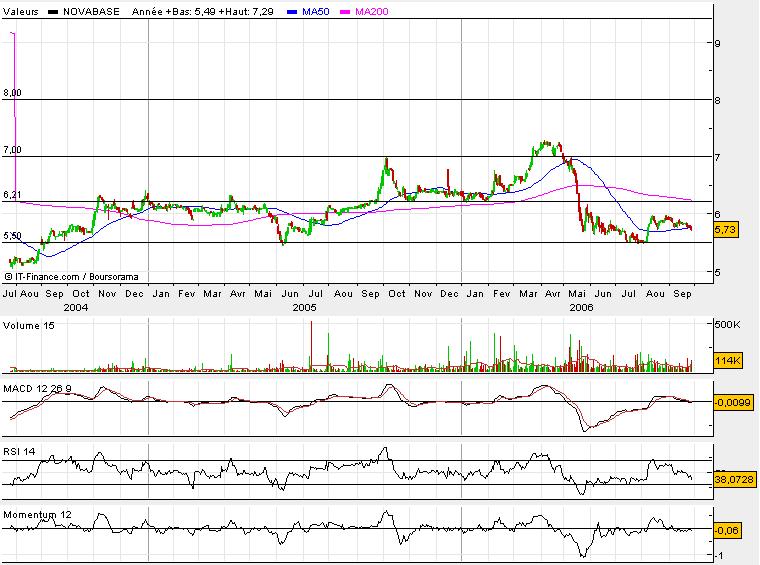760x565 pixels.
Task: Click the yellow 38,0728 RSI value tag
Action: point(734,480)
